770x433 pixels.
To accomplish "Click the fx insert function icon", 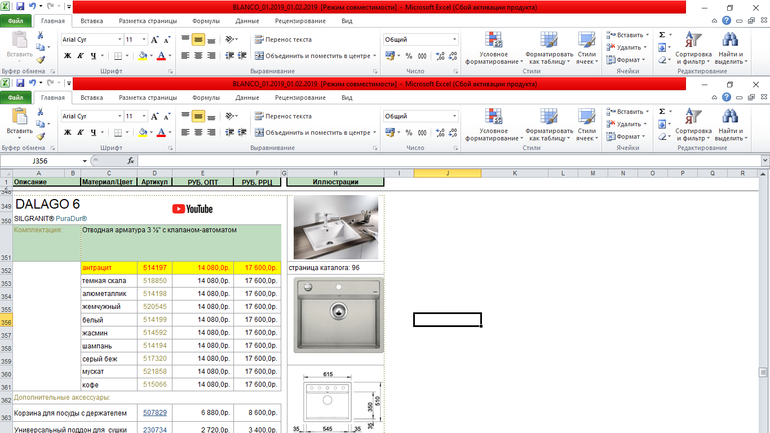I will 130,160.
